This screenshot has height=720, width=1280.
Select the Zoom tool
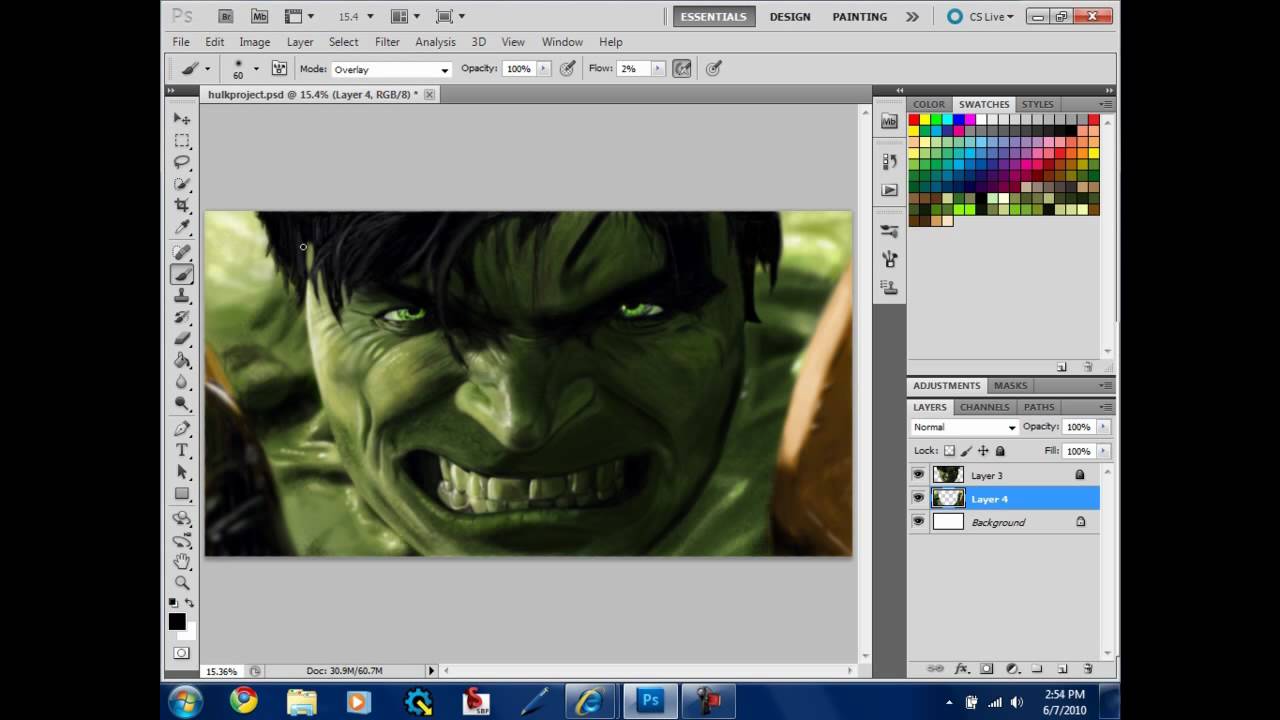[x=182, y=583]
